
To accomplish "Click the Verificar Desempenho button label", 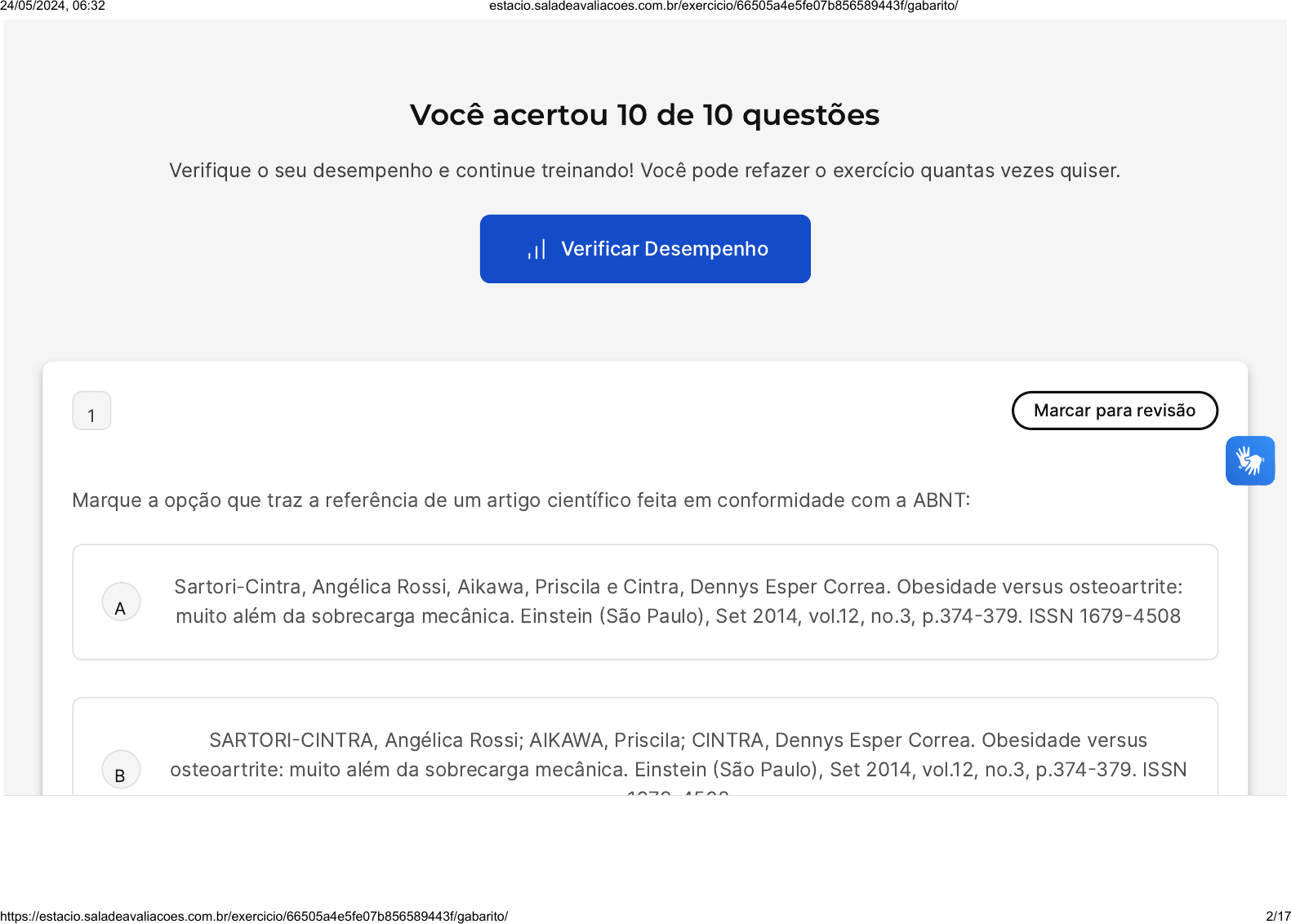I will coord(664,249).
